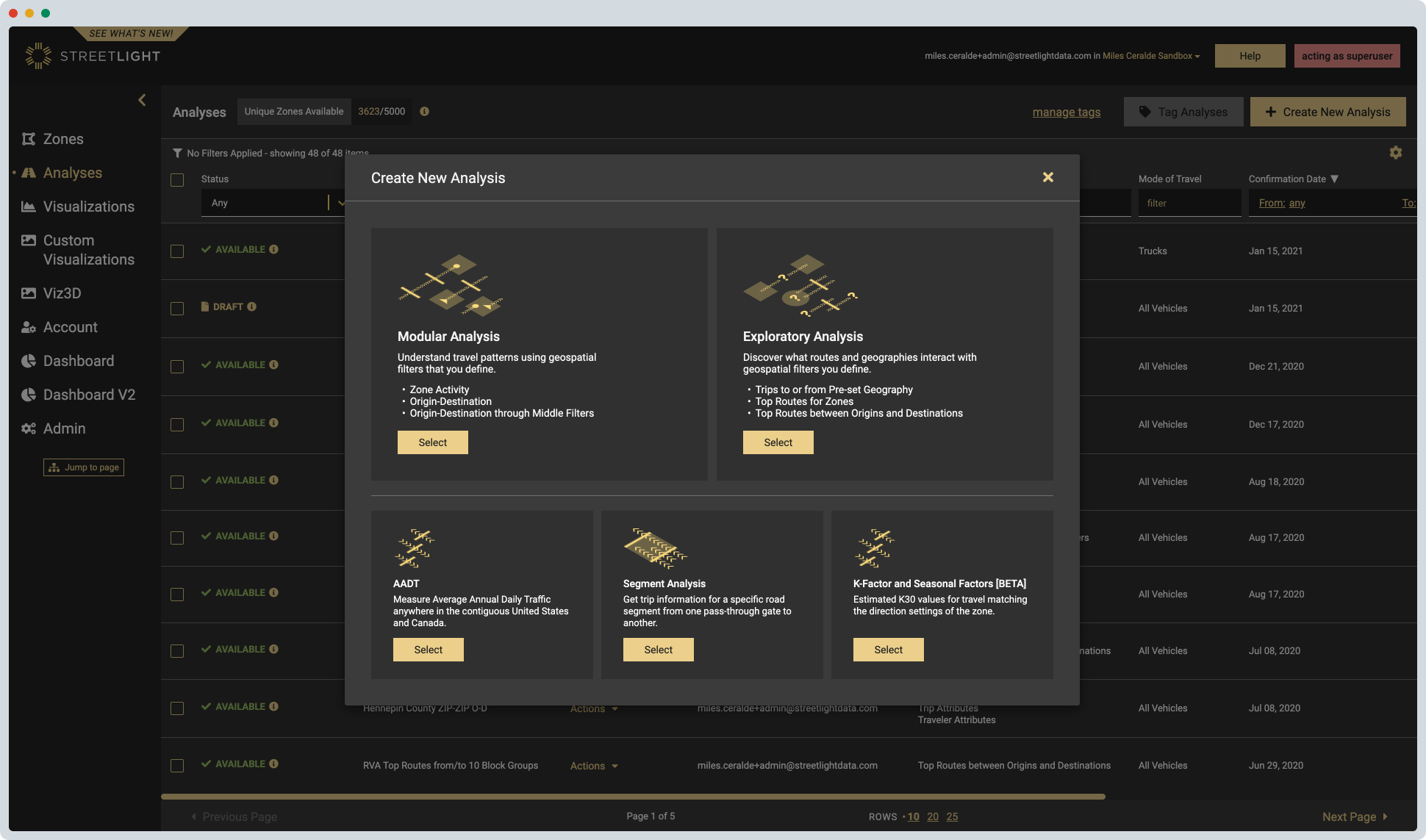Viewport: 1426px width, 840px height.
Task: Open the manage tags link
Action: (1067, 112)
